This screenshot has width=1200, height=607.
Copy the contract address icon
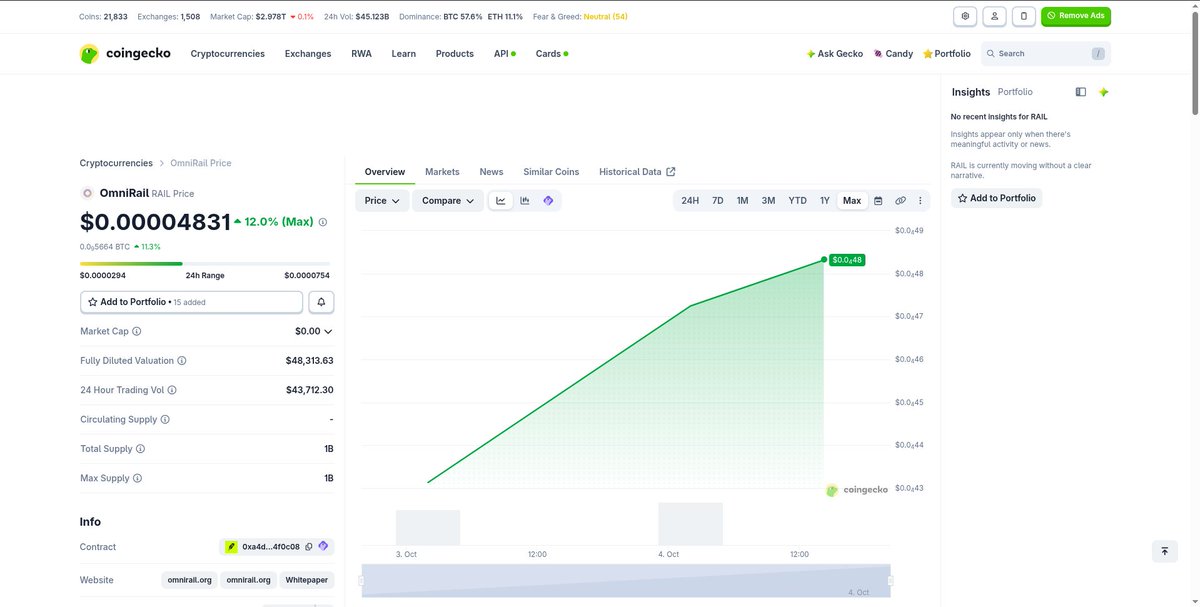pos(309,547)
